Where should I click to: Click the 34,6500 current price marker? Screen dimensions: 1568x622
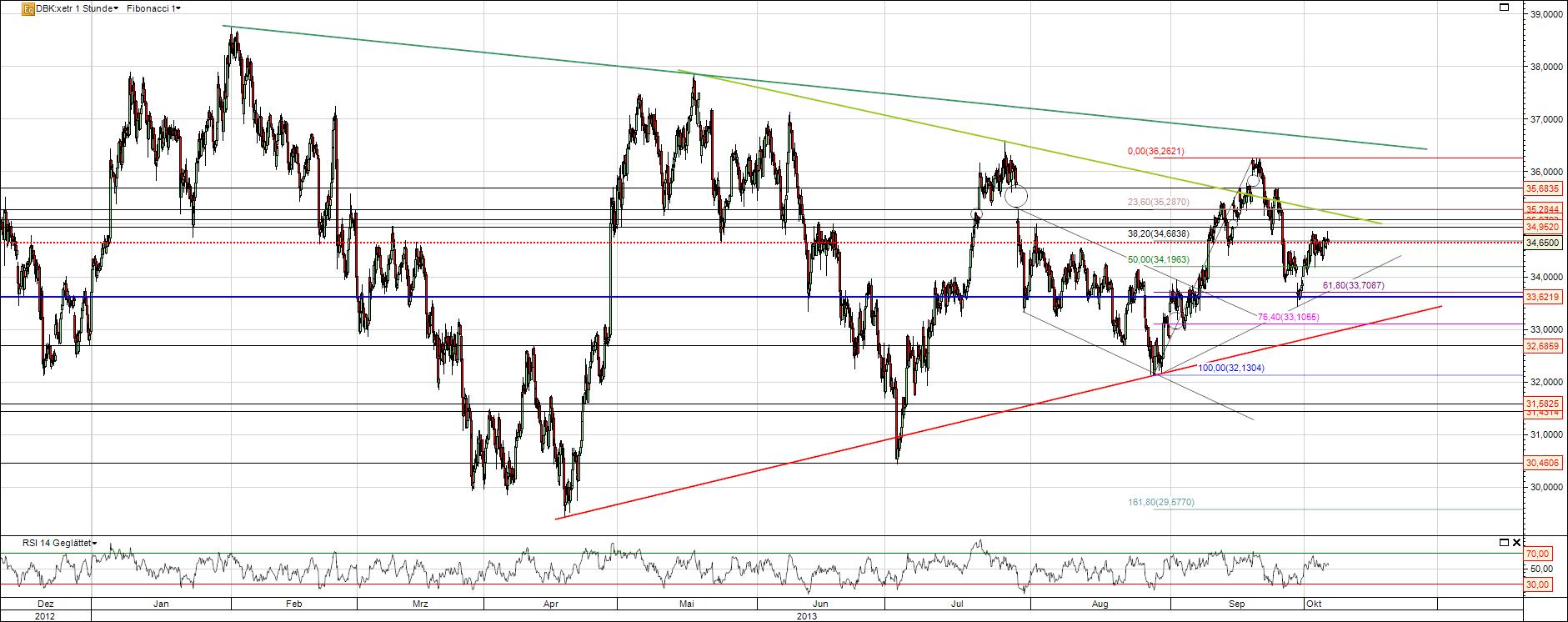pyautogui.click(x=1542, y=243)
